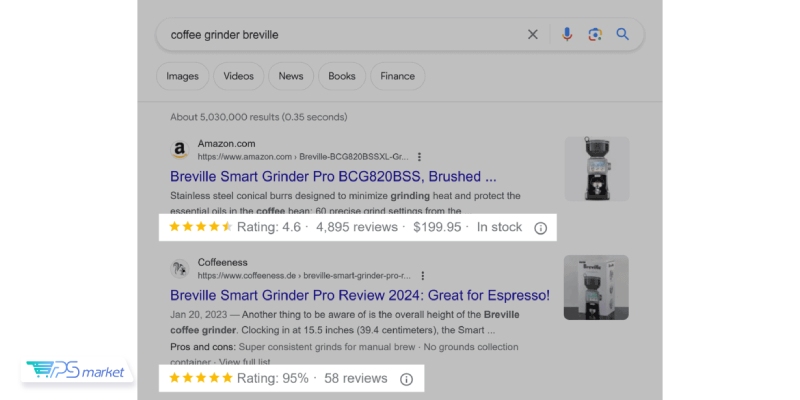Select the Finance filter chip
800x400 pixels.
tap(397, 76)
